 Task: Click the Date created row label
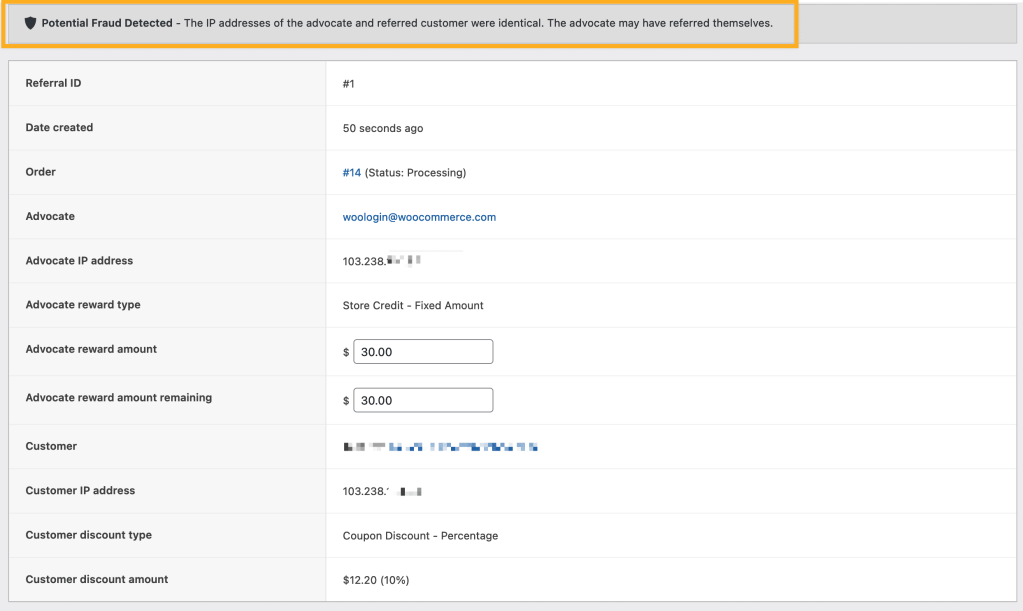coord(57,127)
